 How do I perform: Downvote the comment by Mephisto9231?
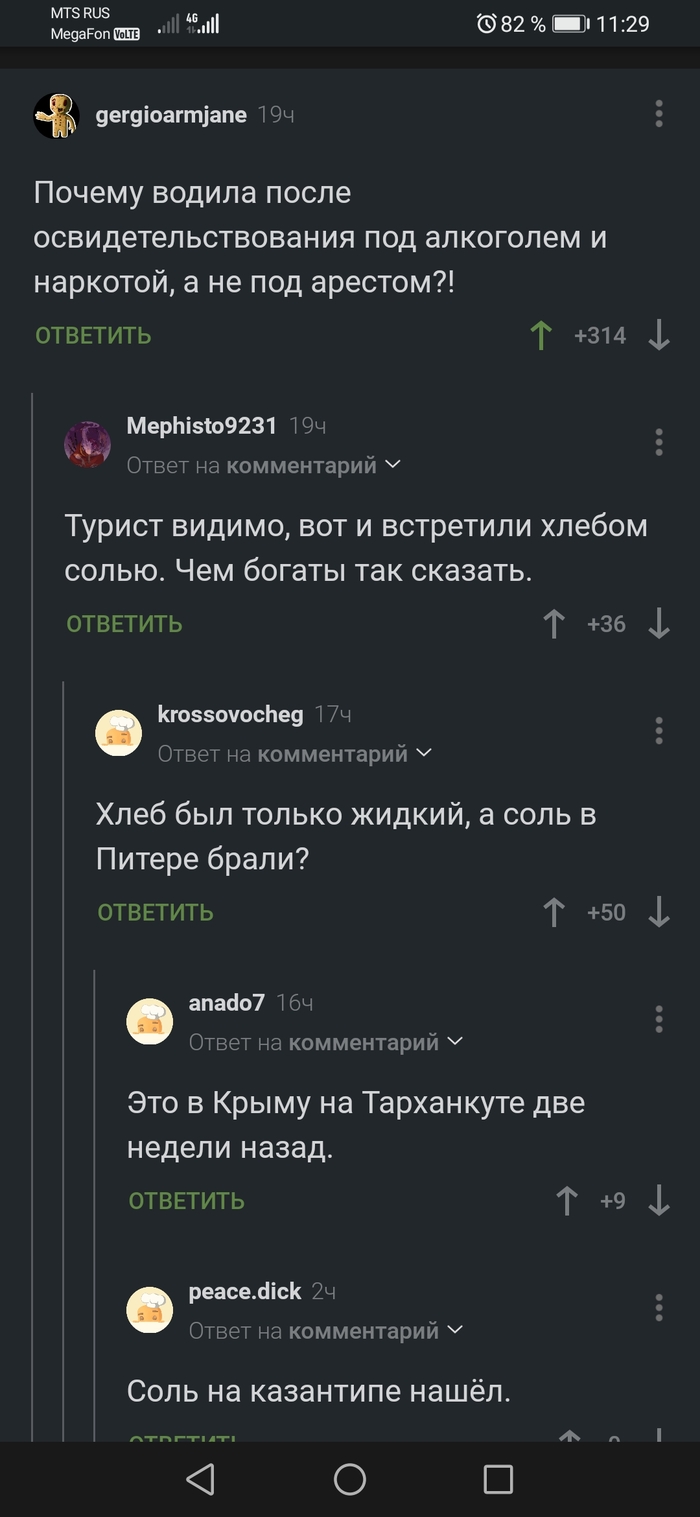(x=659, y=623)
